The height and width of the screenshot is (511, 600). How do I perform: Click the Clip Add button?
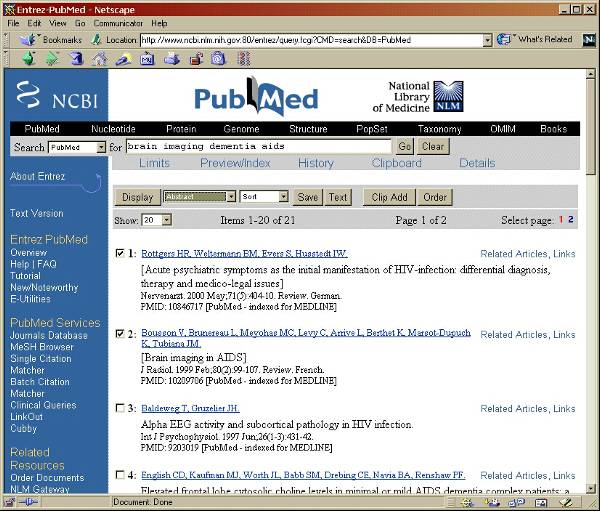[389, 197]
